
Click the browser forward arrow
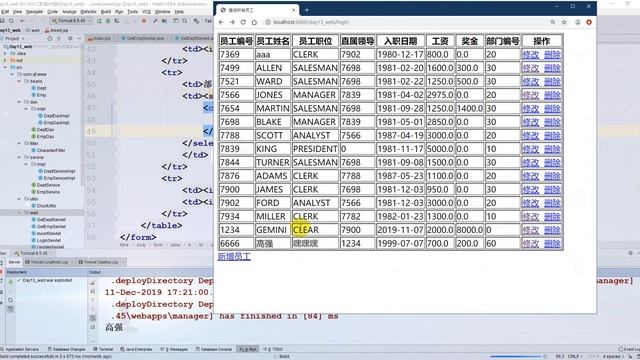click(232, 22)
